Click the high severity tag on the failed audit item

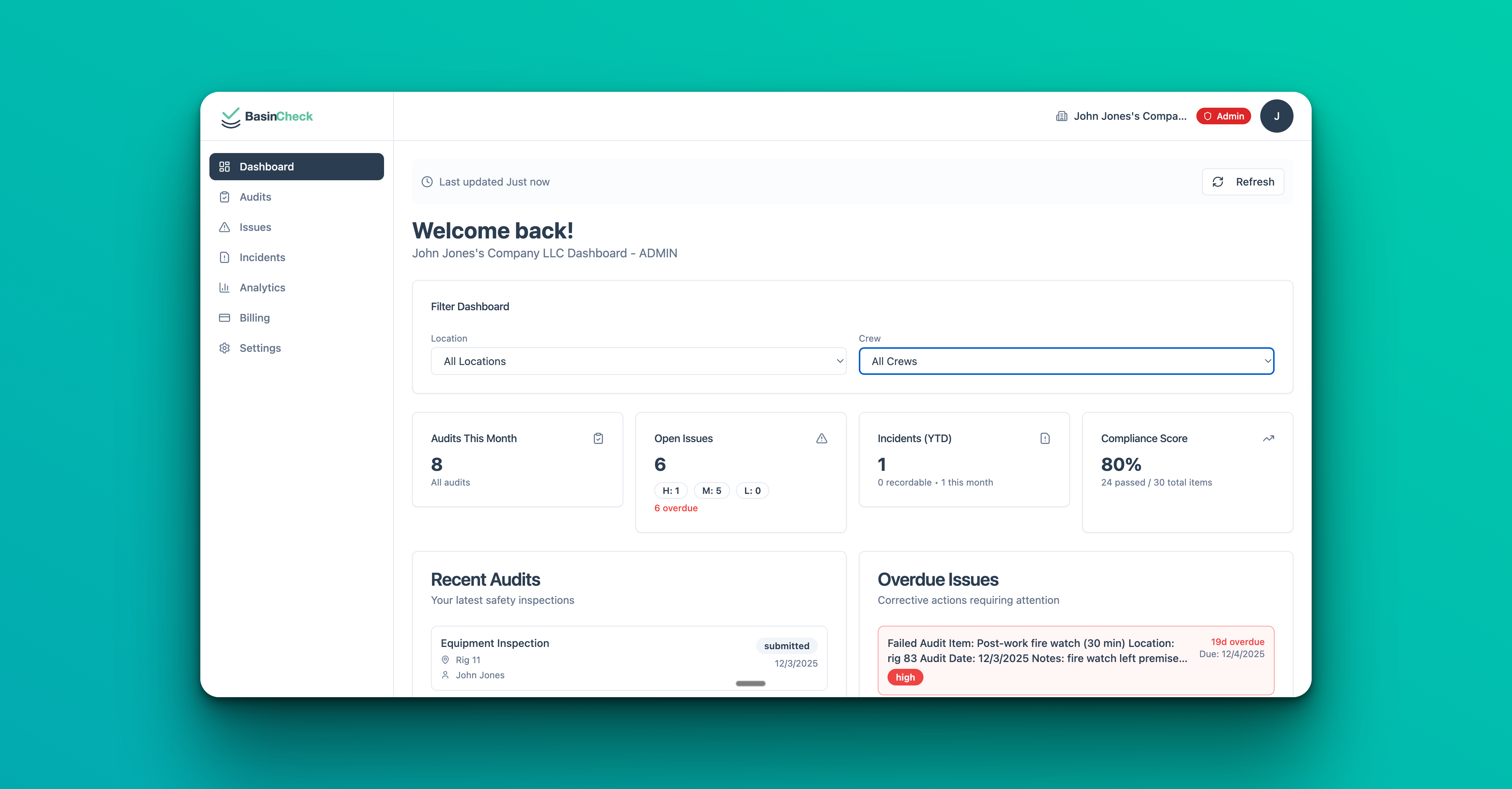point(905,677)
